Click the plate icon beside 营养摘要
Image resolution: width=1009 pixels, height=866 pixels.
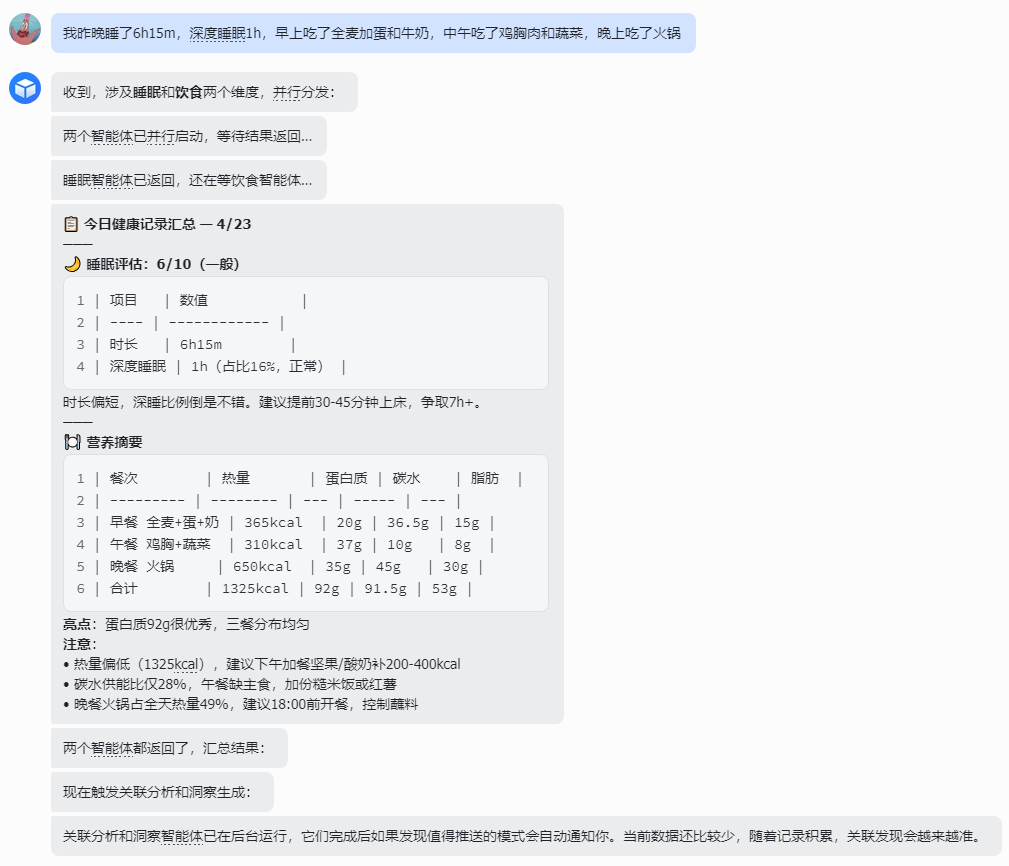coord(72,442)
